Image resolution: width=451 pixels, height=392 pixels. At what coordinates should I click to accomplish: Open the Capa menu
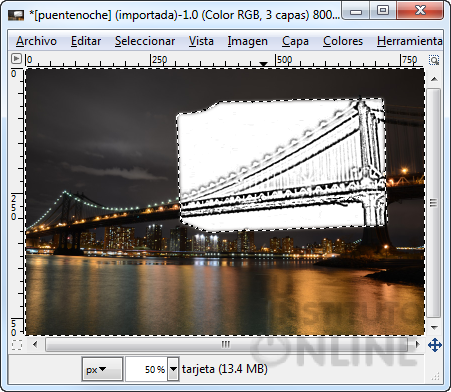point(295,41)
